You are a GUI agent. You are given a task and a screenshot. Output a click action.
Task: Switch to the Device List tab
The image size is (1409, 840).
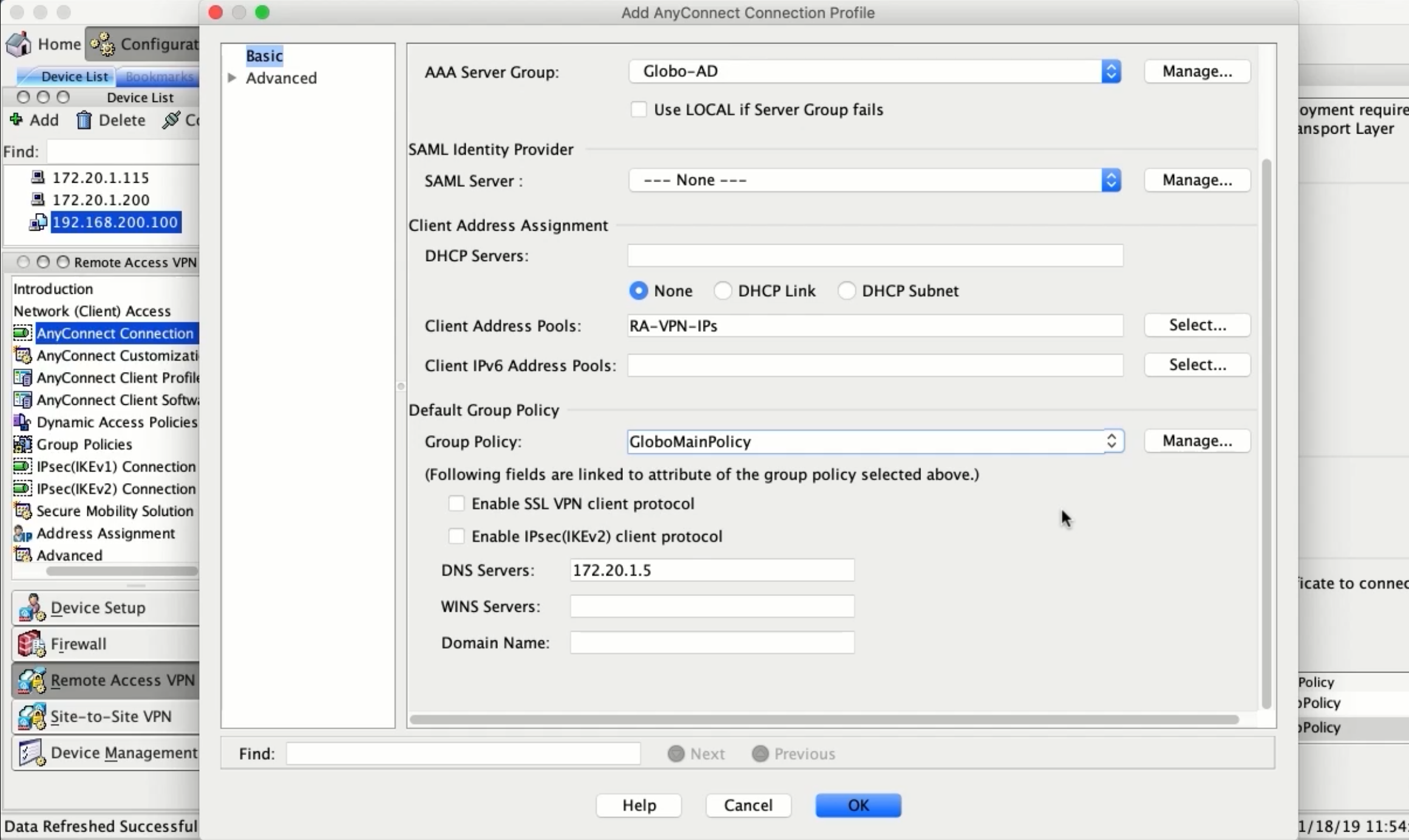[74, 76]
